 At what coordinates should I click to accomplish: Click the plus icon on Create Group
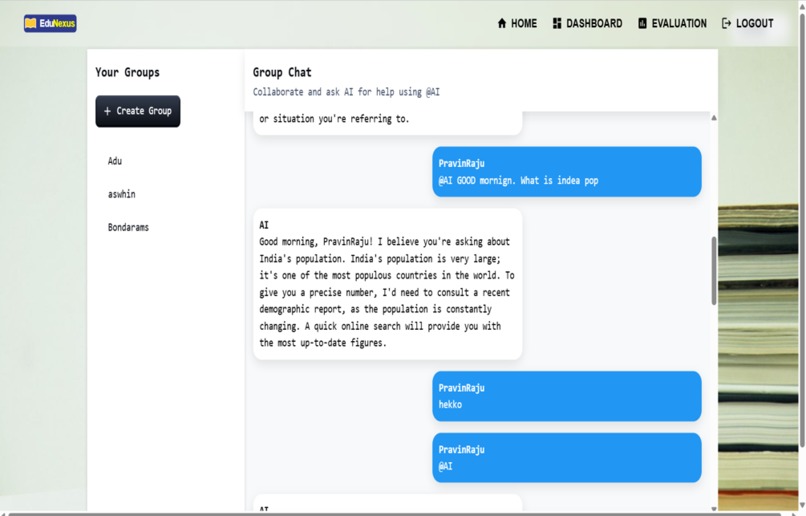tap(107, 111)
